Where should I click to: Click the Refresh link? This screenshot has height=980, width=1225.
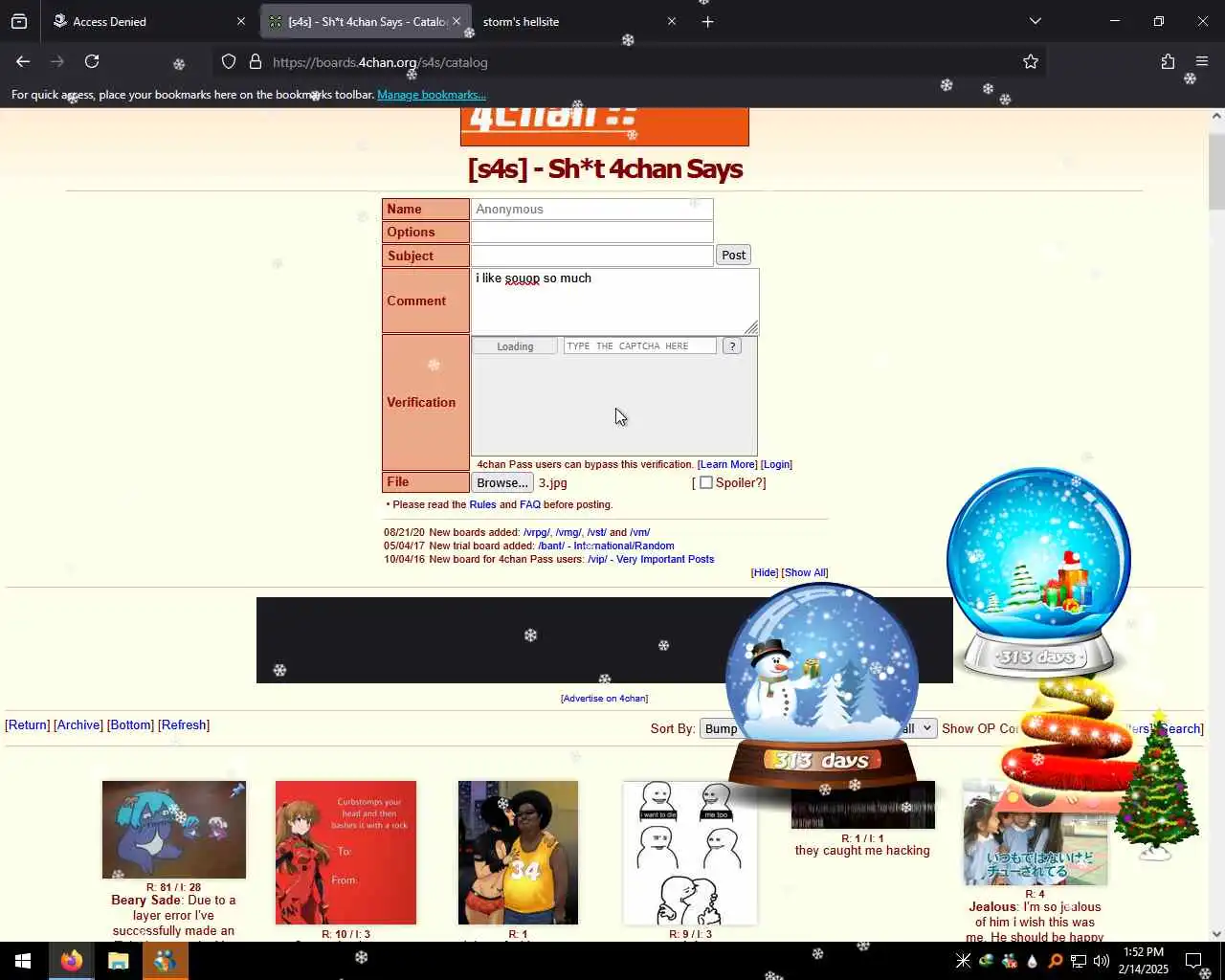(184, 724)
